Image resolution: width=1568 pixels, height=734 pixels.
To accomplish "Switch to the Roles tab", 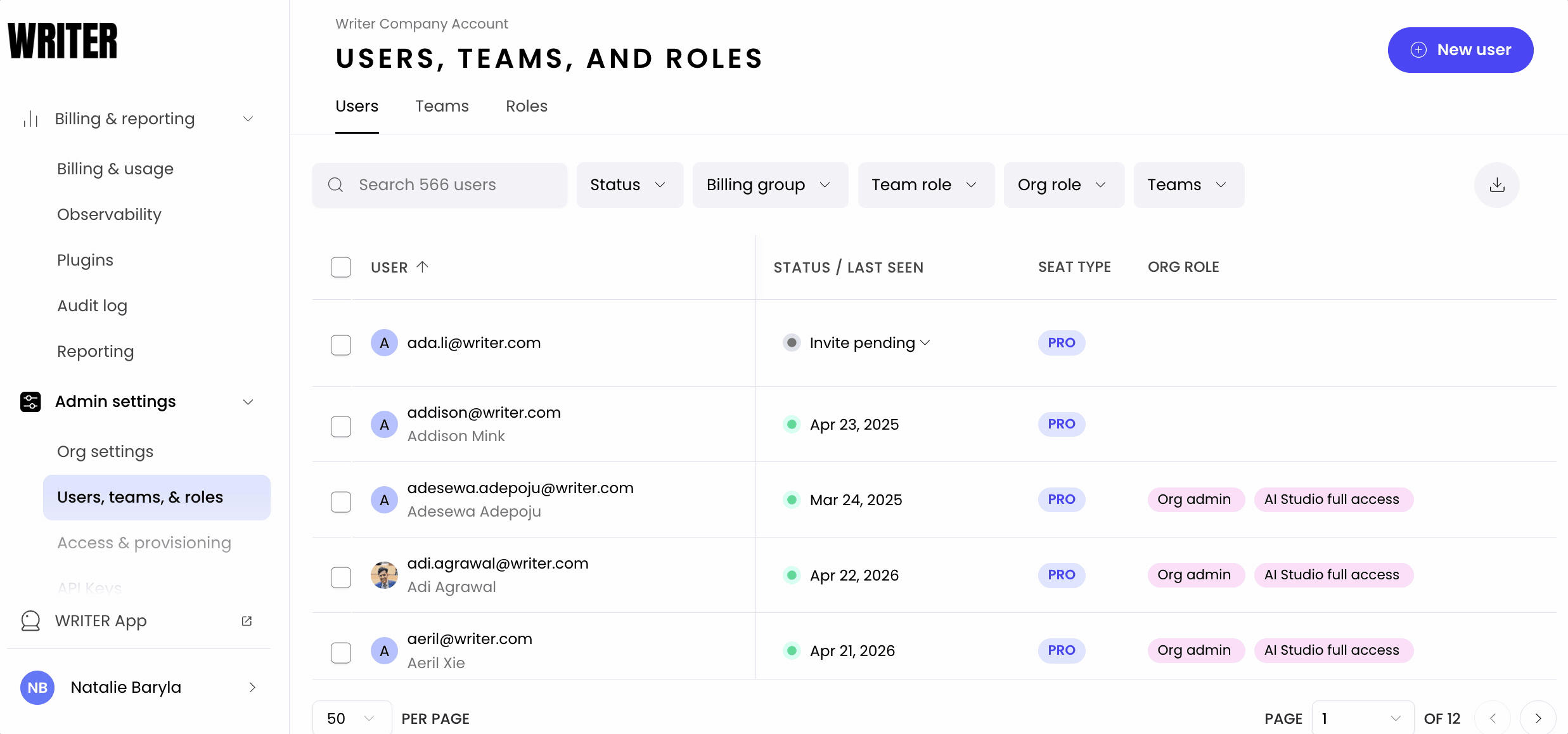I will (x=526, y=106).
